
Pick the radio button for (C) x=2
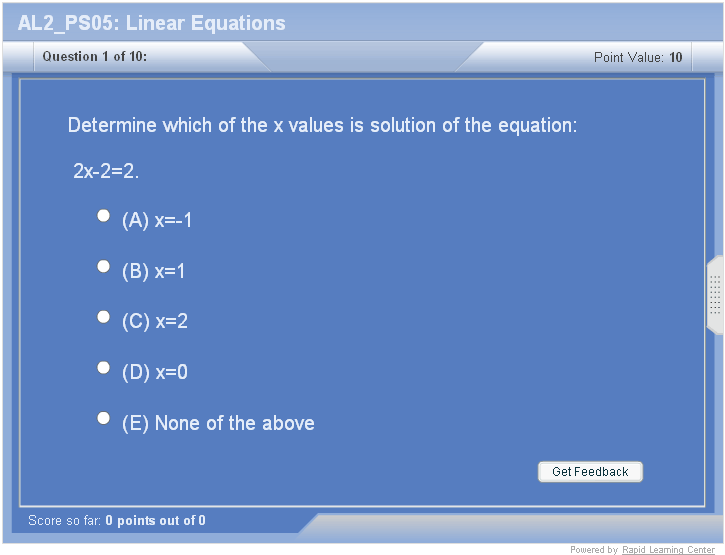click(103, 317)
